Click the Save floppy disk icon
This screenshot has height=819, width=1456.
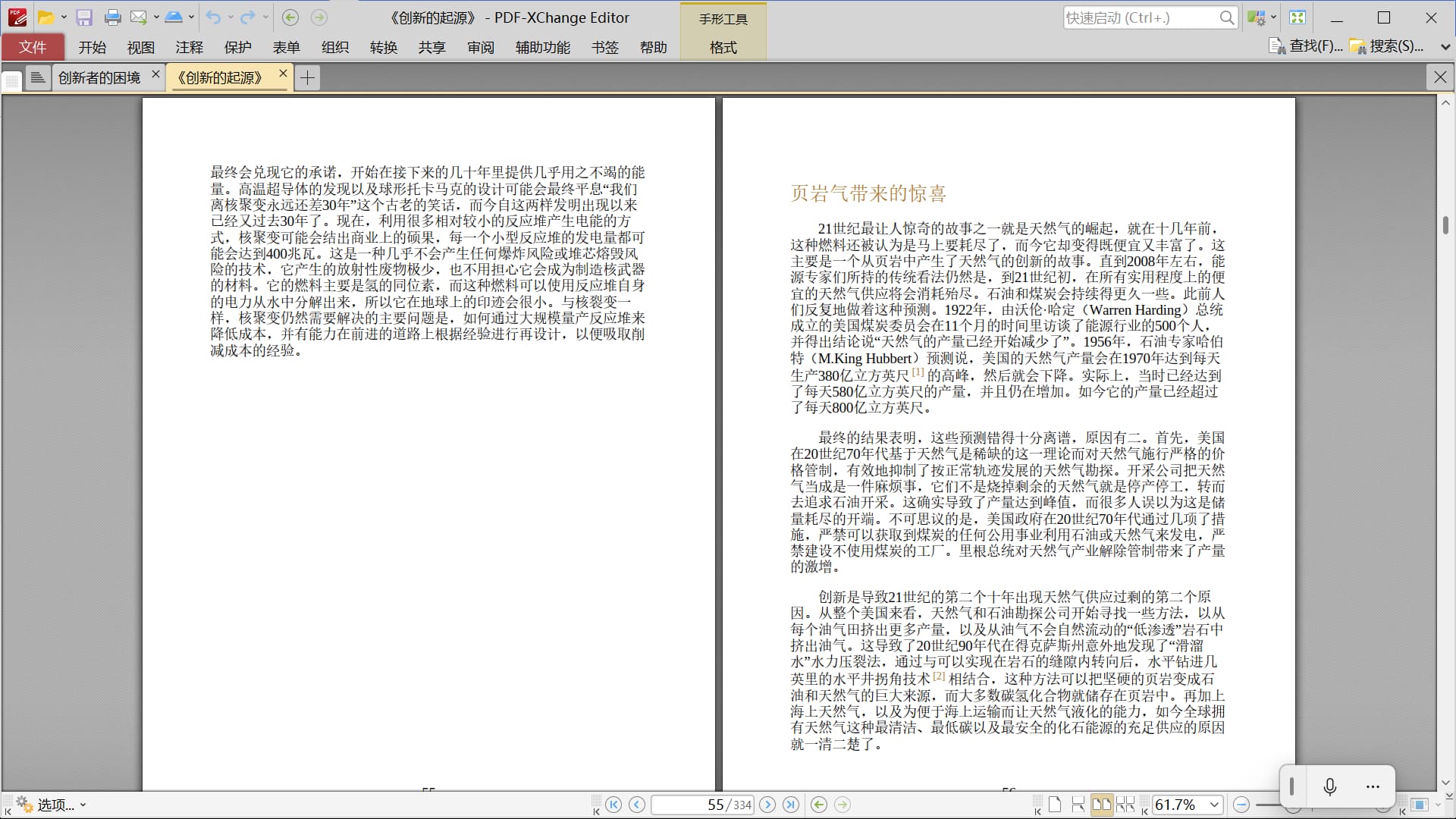pos(84,17)
